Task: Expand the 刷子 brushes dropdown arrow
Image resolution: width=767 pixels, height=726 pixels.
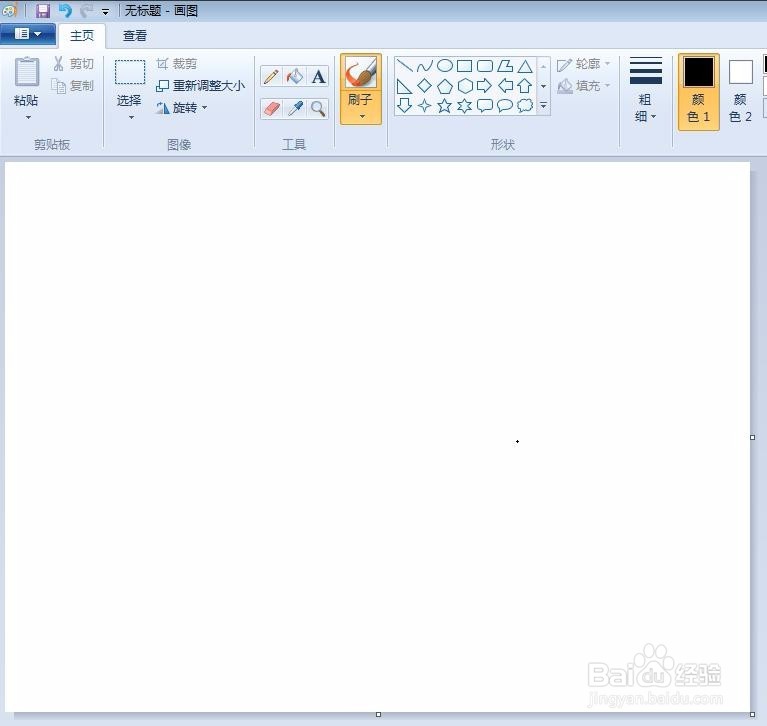Action: pyautogui.click(x=362, y=116)
